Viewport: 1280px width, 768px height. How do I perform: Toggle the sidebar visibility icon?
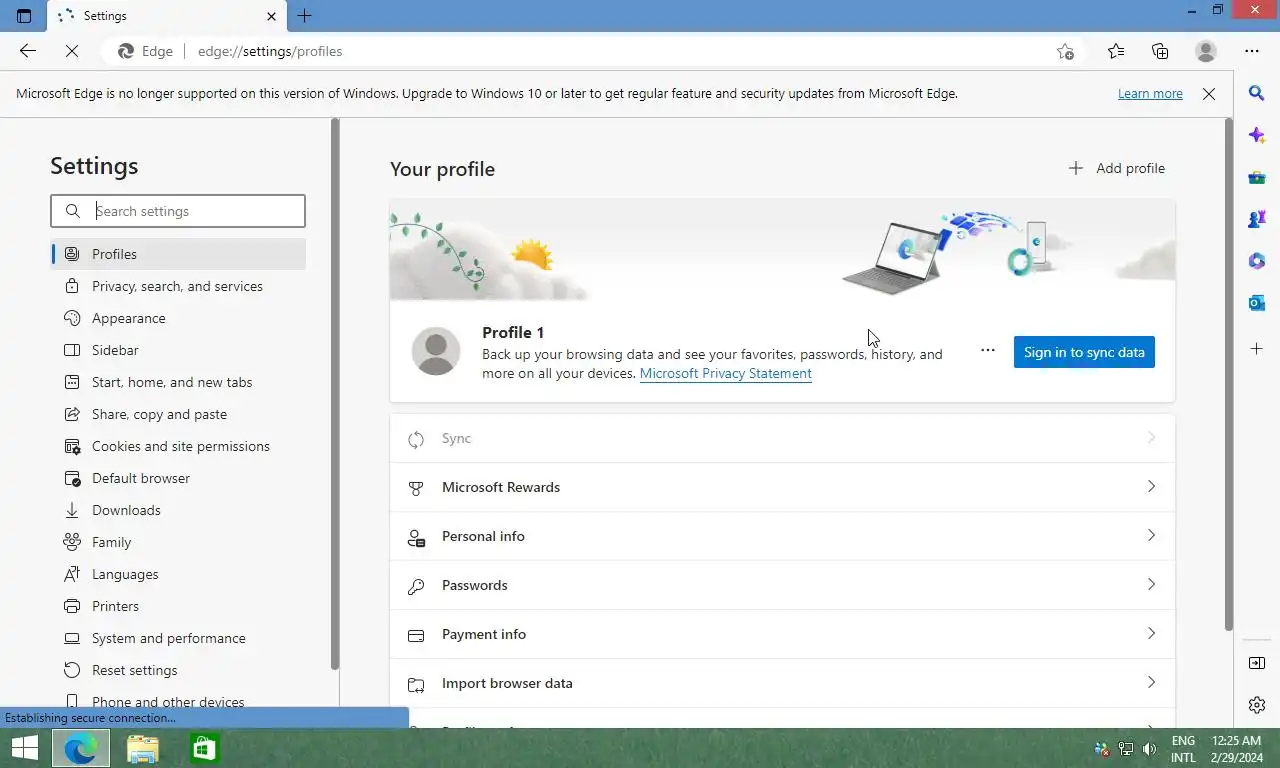[x=1257, y=663]
